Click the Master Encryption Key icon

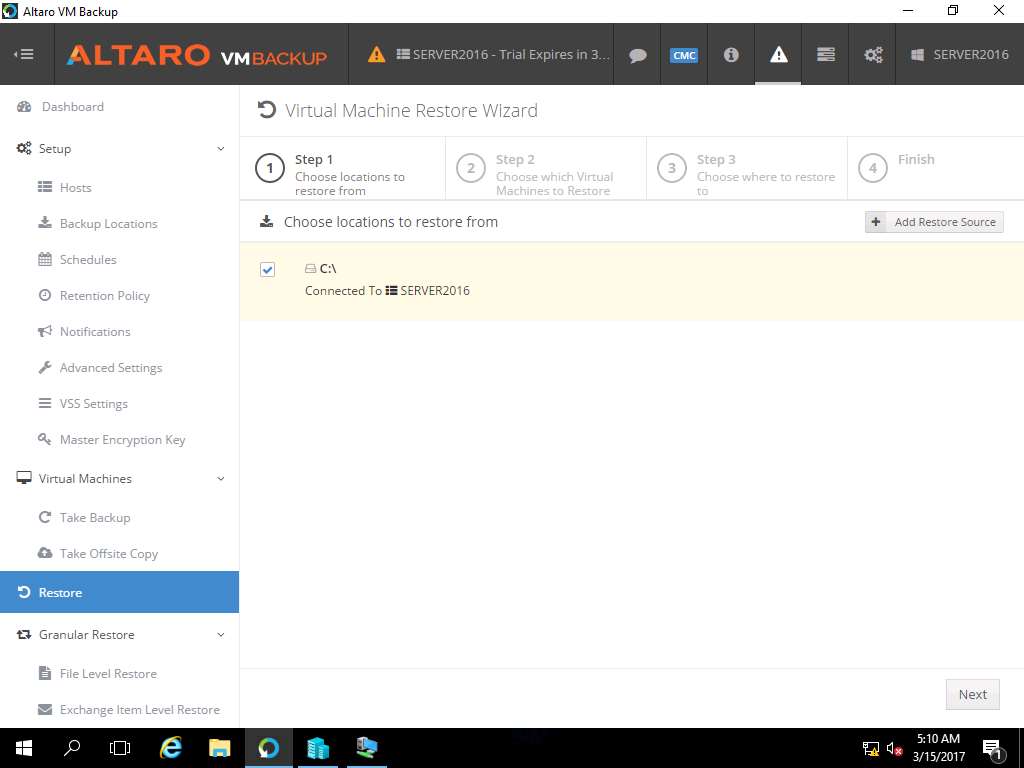click(44, 439)
